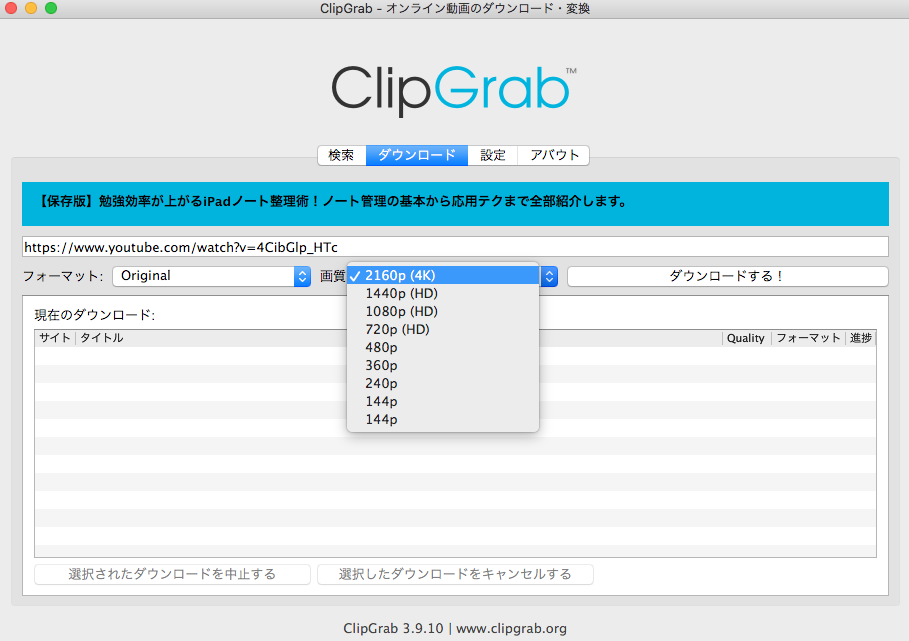This screenshot has width=909, height=641.
Task: Select the ダウンロード tab
Action: 417,155
